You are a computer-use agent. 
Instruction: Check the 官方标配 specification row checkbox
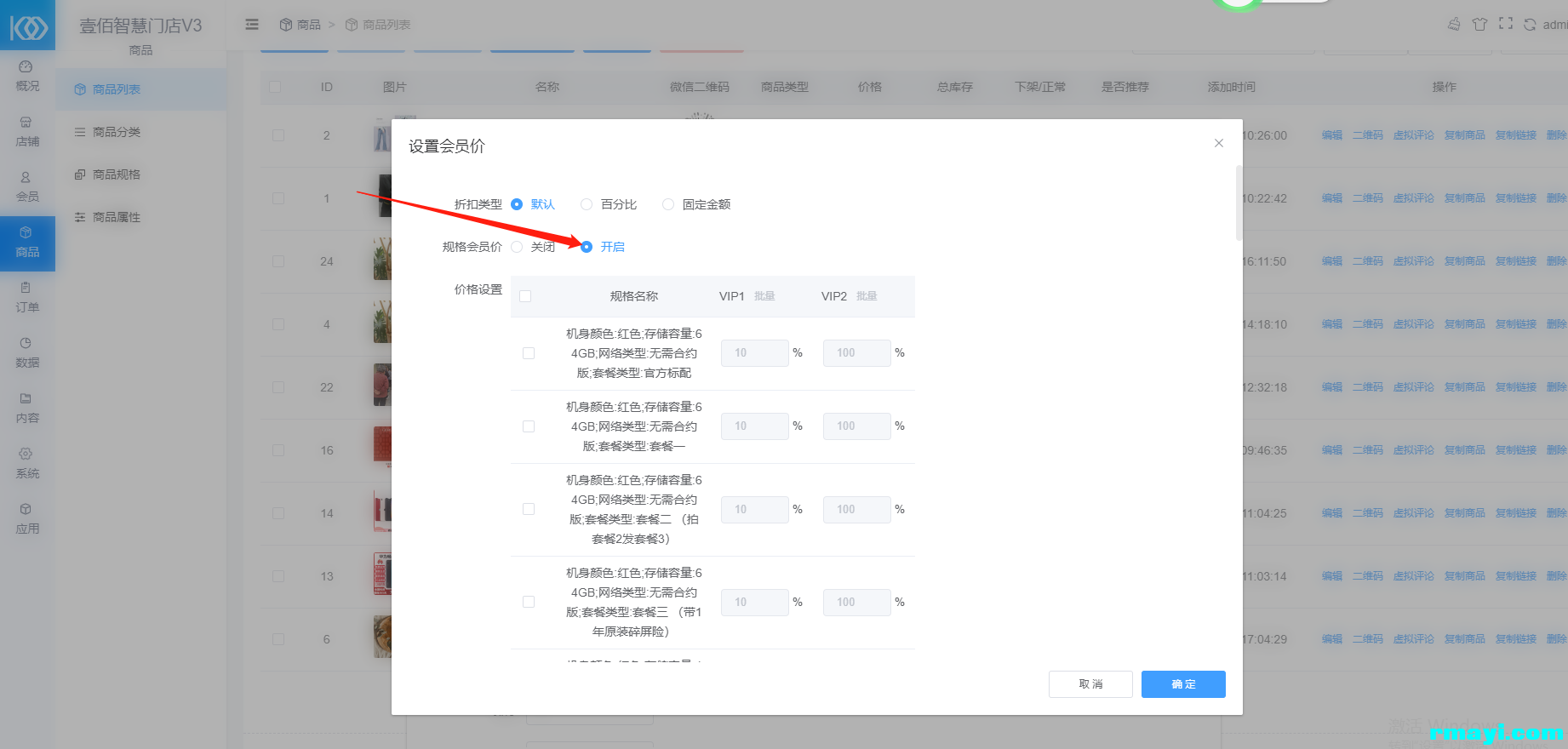coord(529,353)
